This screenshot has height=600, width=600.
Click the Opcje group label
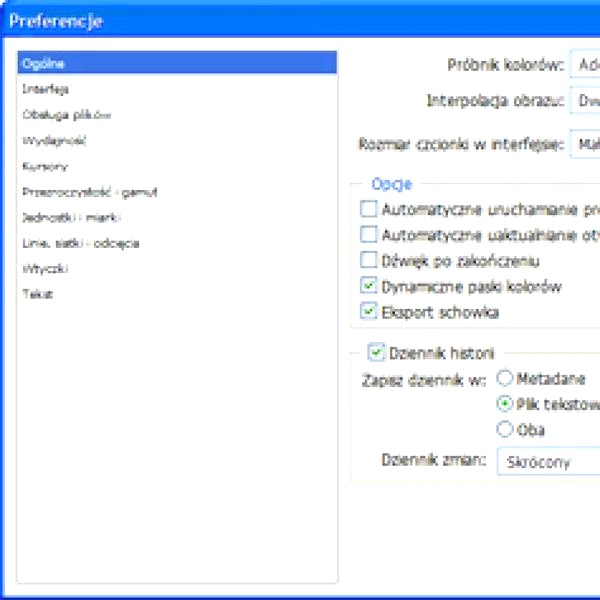(x=392, y=184)
